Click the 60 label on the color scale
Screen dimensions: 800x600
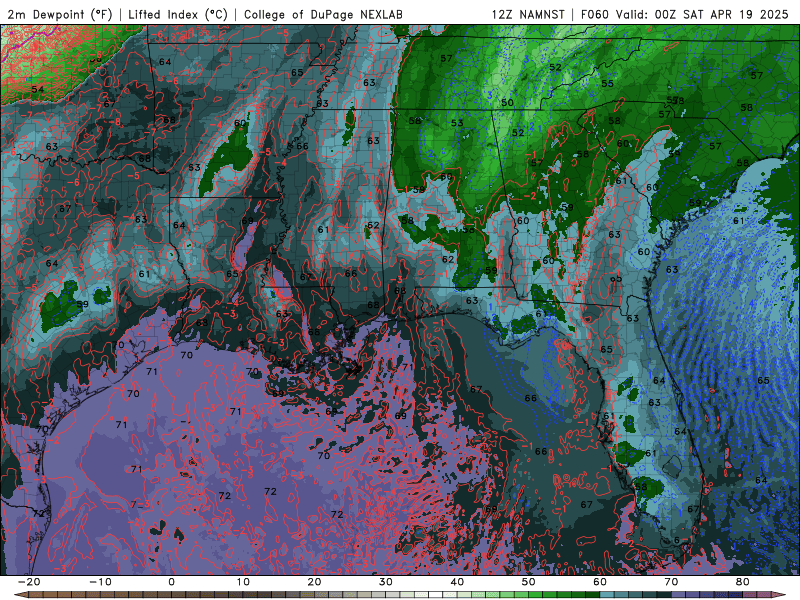600,582
